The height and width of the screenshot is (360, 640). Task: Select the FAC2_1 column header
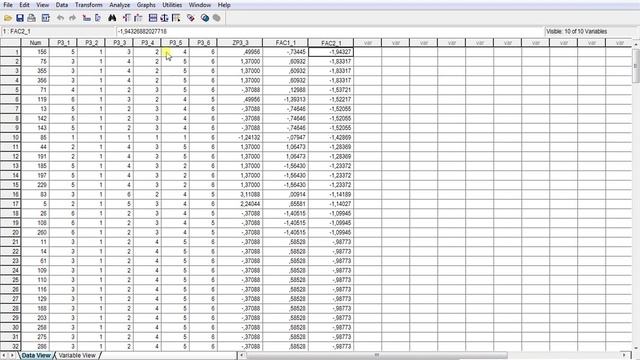coord(331,42)
